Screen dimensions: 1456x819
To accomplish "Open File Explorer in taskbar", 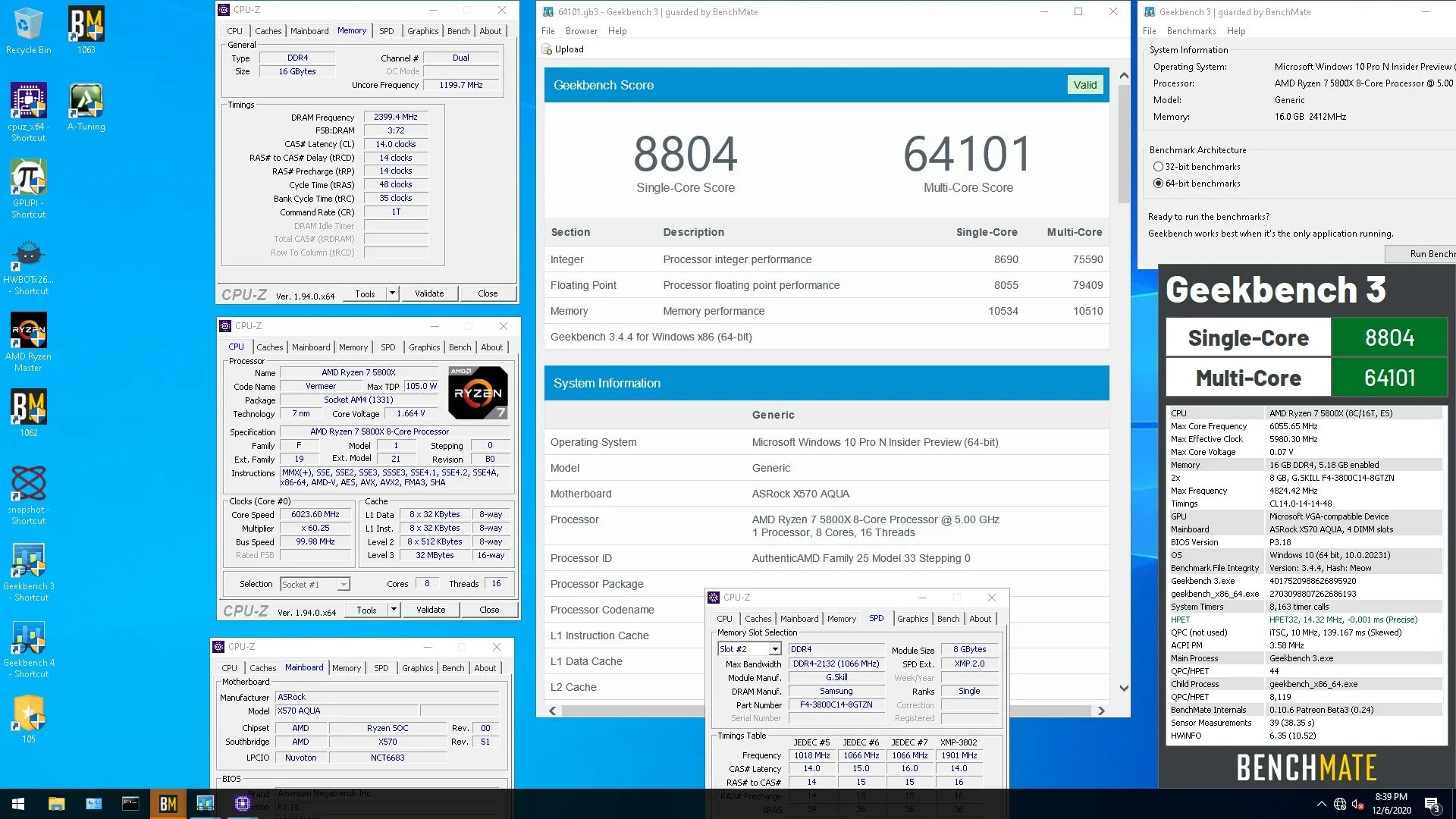I will coord(56,804).
